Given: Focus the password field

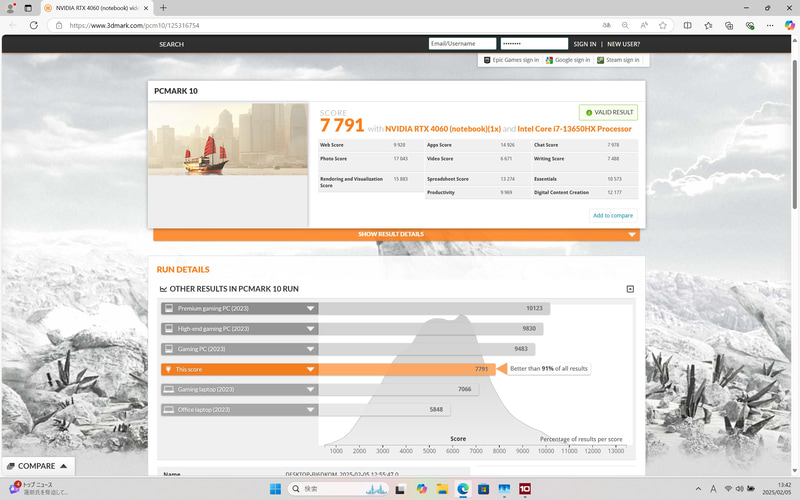Looking at the screenshot, I should pos(534,44).
